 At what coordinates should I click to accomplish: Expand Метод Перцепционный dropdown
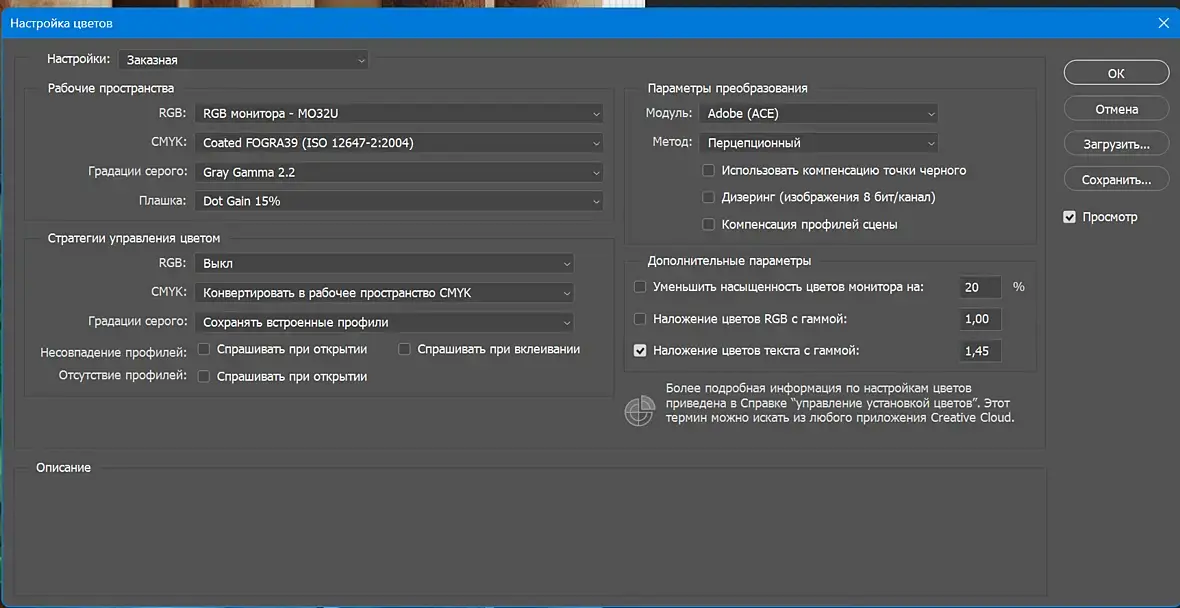coord(818,142)
